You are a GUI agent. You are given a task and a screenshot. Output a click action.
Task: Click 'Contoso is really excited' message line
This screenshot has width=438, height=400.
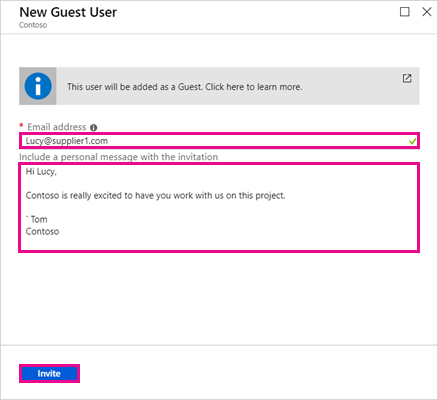pos(155,195)
